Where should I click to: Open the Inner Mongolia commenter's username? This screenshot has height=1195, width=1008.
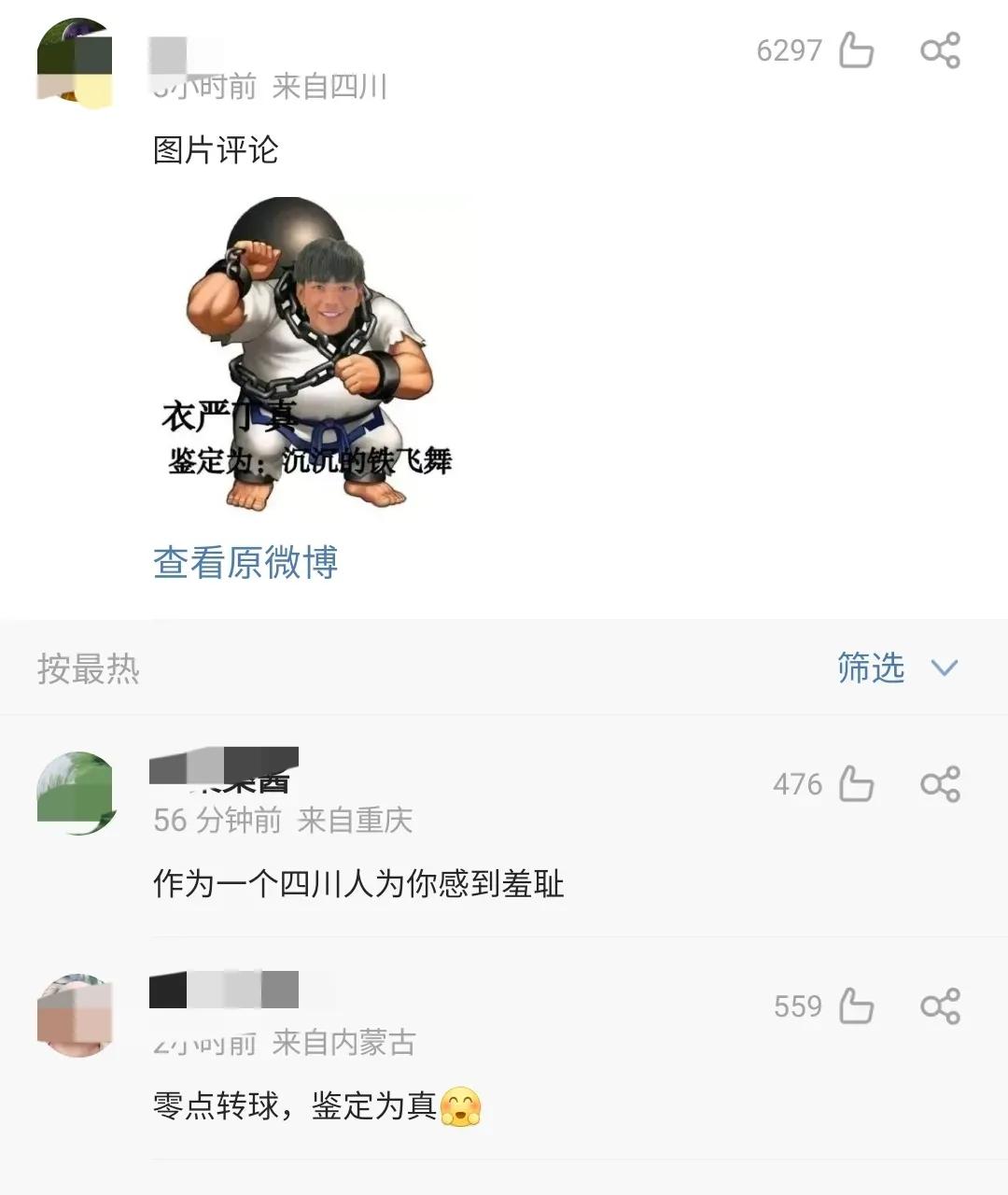pyautogui.click(x=224, y=990)
